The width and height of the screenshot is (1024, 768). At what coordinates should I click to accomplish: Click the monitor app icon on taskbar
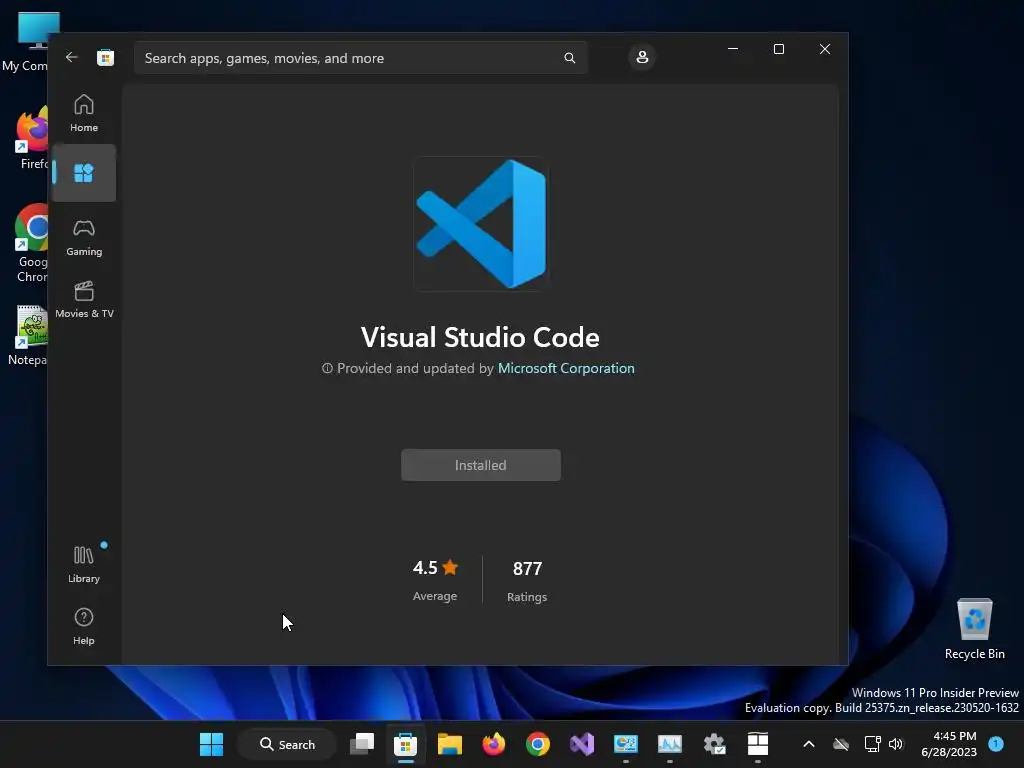(x=626, y=744)
